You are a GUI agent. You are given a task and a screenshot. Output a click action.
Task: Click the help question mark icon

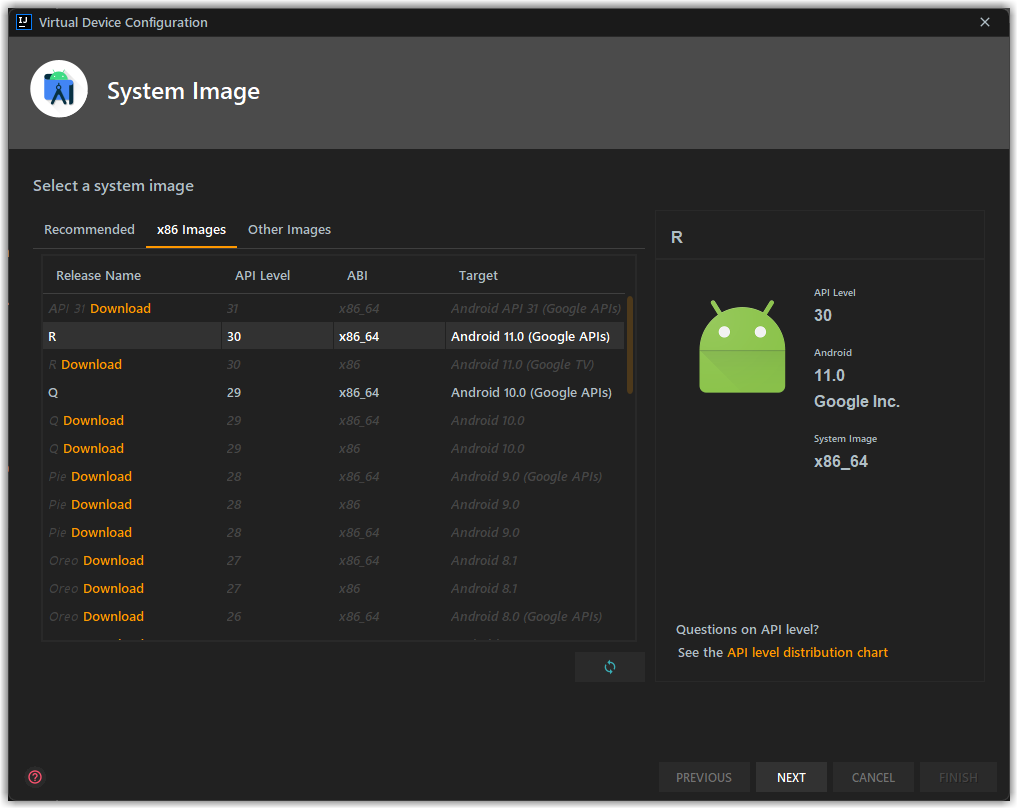(35, 777)
